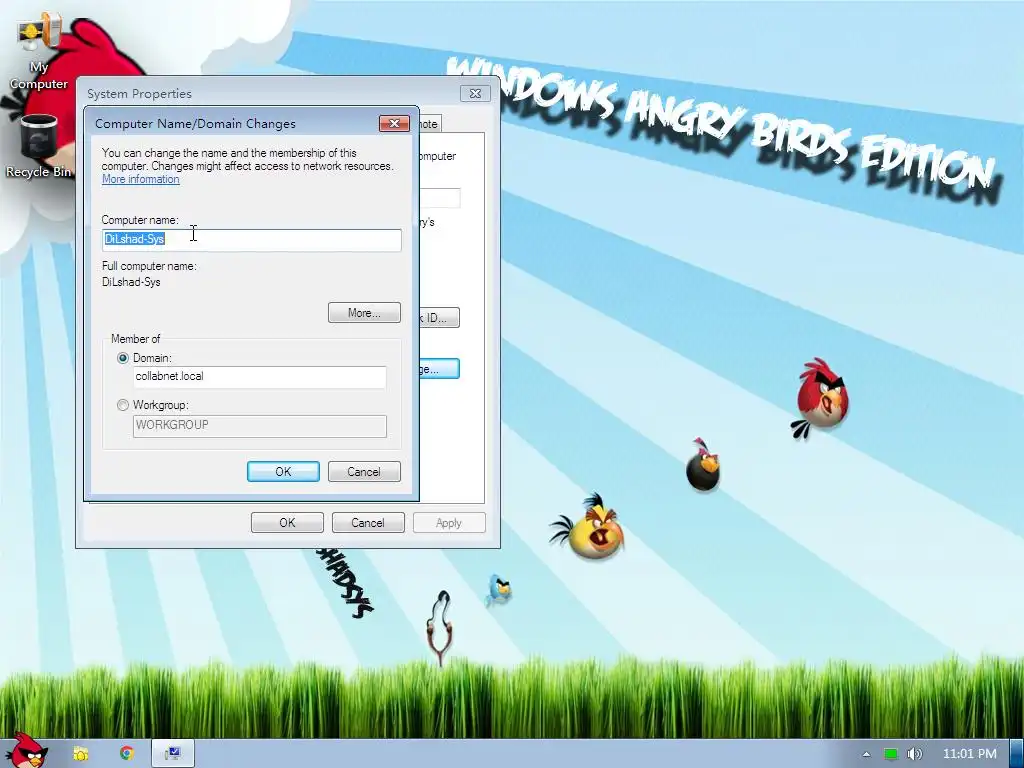Cancel the Computer Name/Domain Changes dialog

point(364,472)
